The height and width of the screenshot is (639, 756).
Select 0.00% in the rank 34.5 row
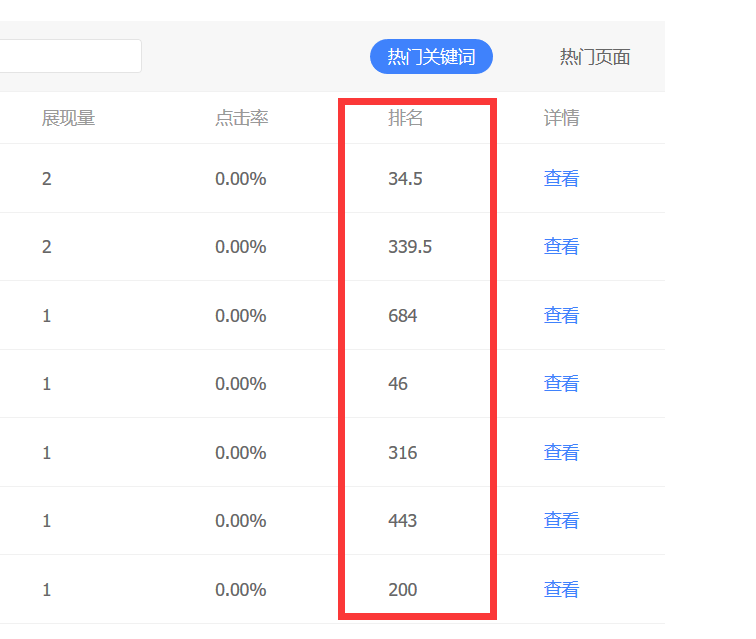tap(241, 179)
